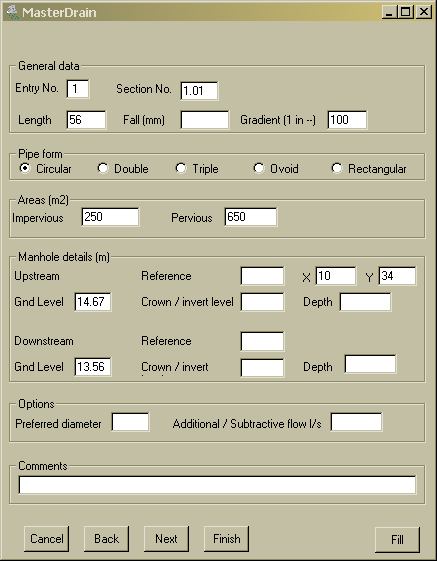Image resolution: width=437 pixels, height=561 pixels.
Task: Focus the Downstream Depth field
Action: tap(370, 364)
